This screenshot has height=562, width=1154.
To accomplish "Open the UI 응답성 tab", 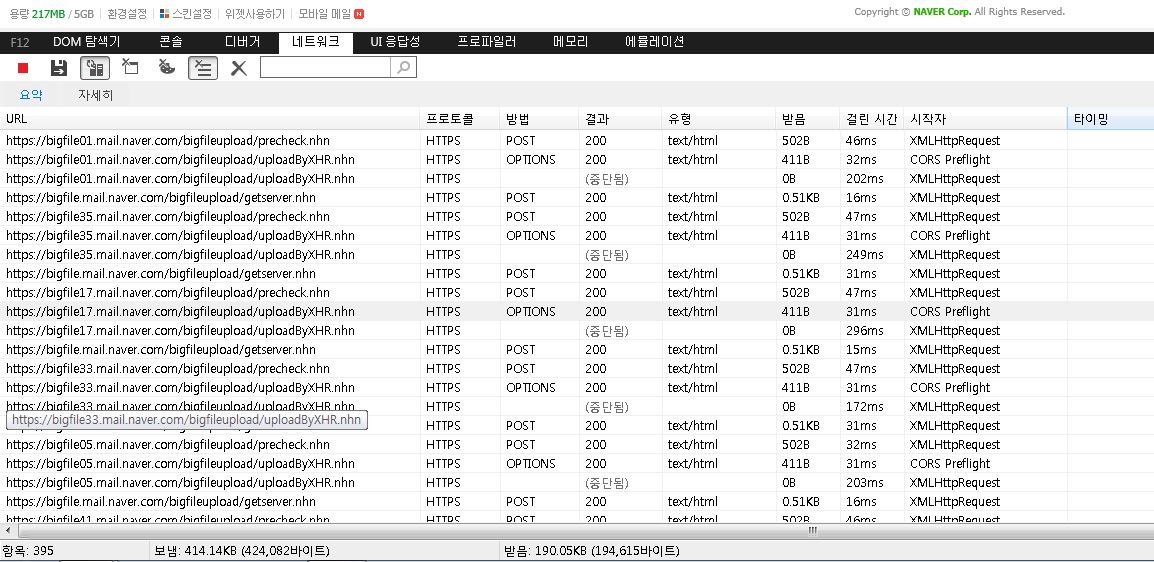I will 395,42.
